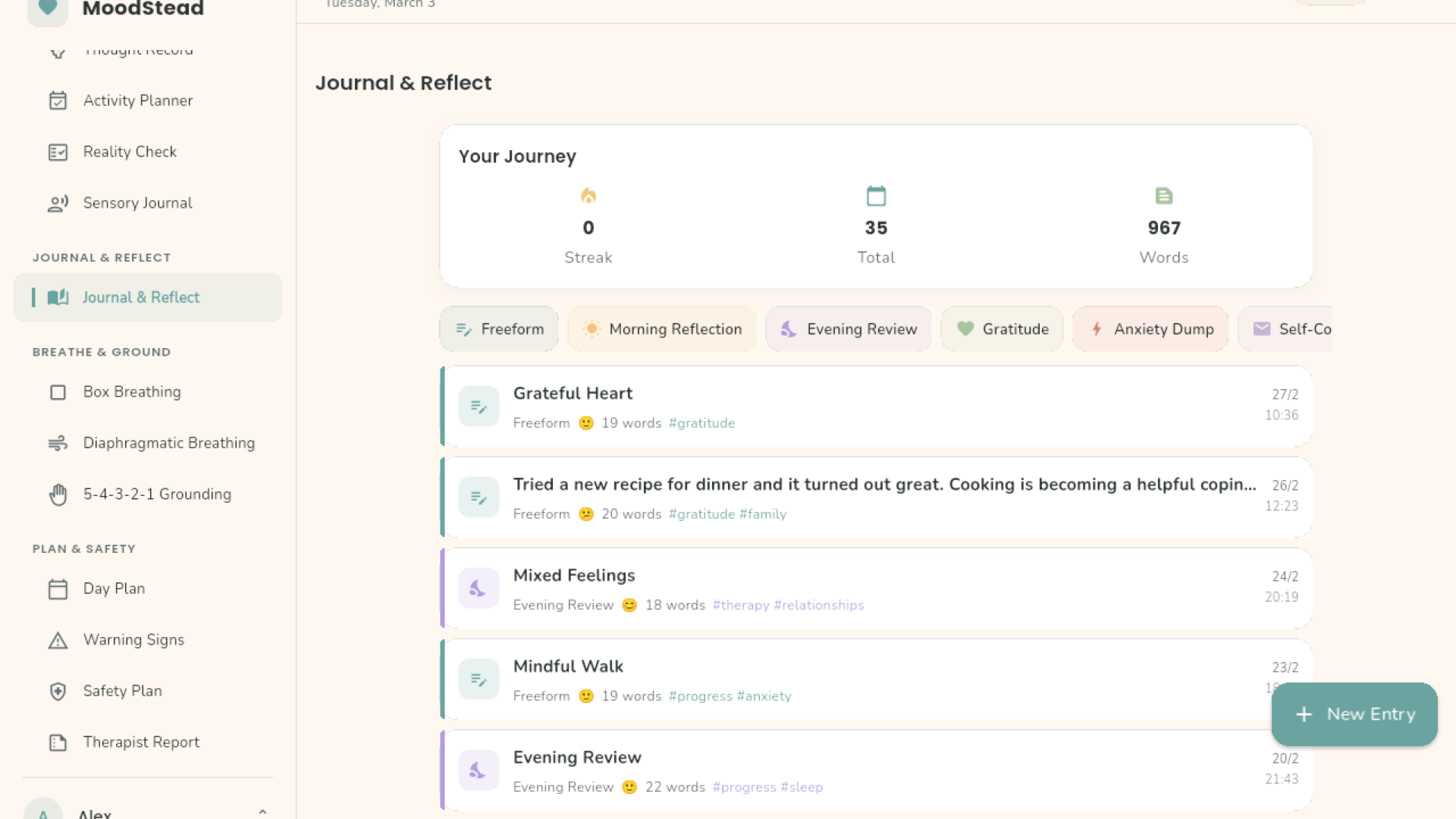1456x819 pixels.
Task: Expand the Alex user profile chevron
Action: tap(262, 811)
